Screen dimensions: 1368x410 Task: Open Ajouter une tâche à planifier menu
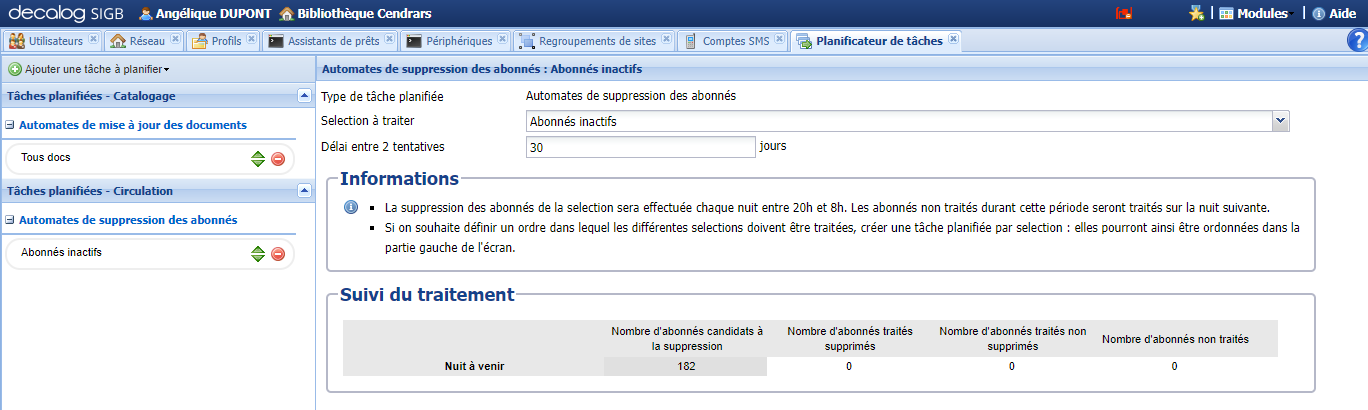tap(88, 69)
